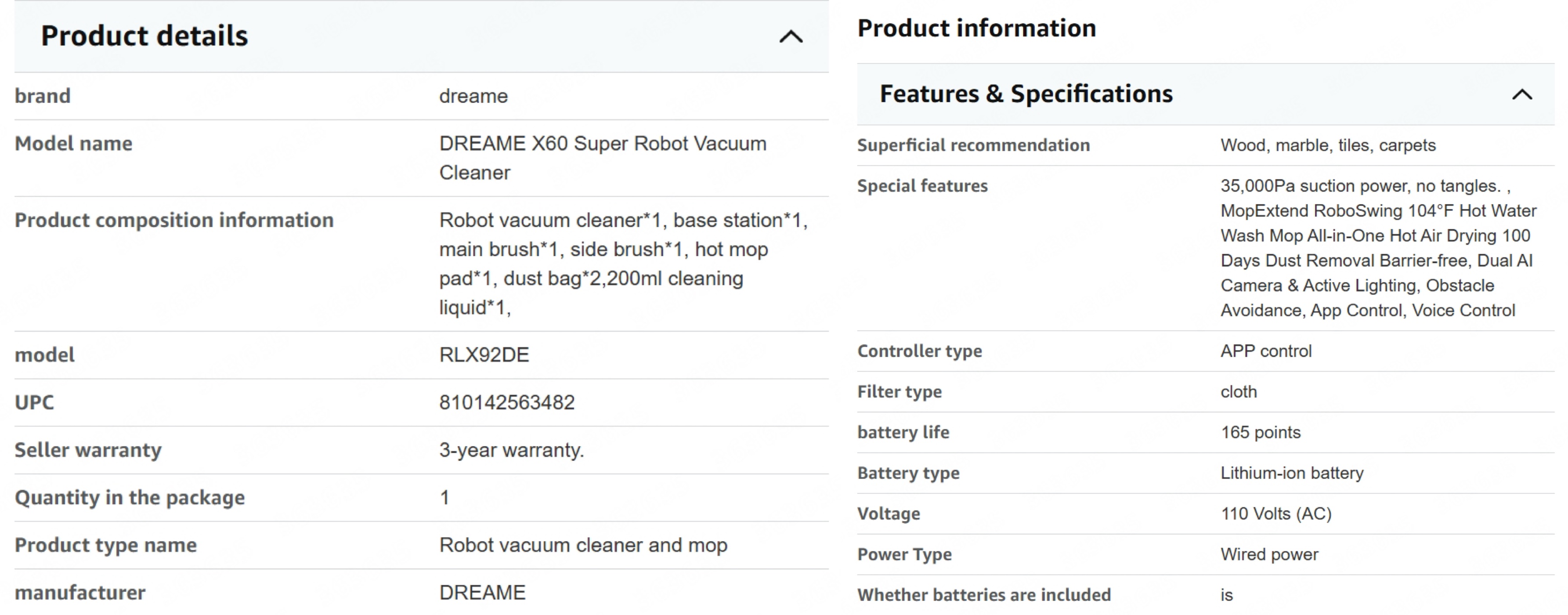This screenshot has width=1568, height=615.
Task: Click the Features & Specifications heading
Action: pos(1026,94)
